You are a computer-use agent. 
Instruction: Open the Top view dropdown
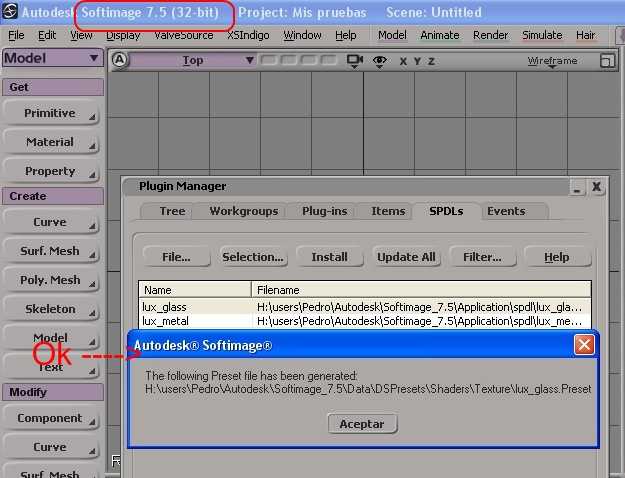click(193, 60)
